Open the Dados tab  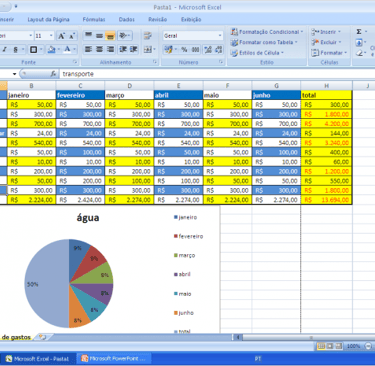(127, 20)
